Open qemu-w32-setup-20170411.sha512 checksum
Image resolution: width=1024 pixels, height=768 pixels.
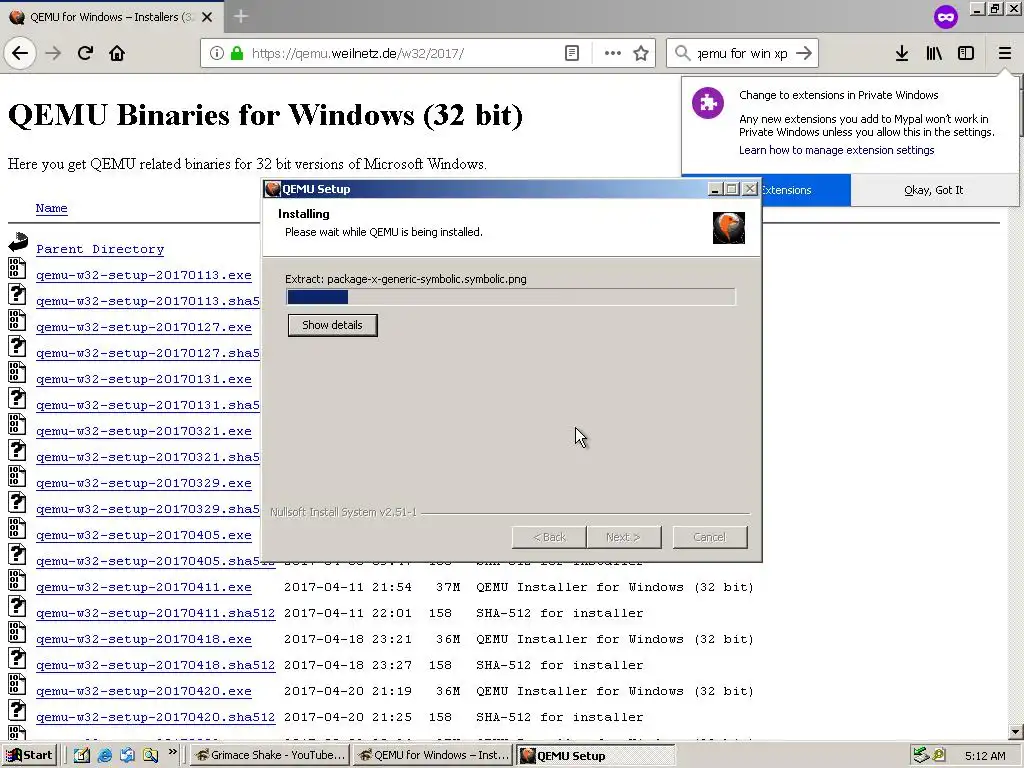click(155, 613)
